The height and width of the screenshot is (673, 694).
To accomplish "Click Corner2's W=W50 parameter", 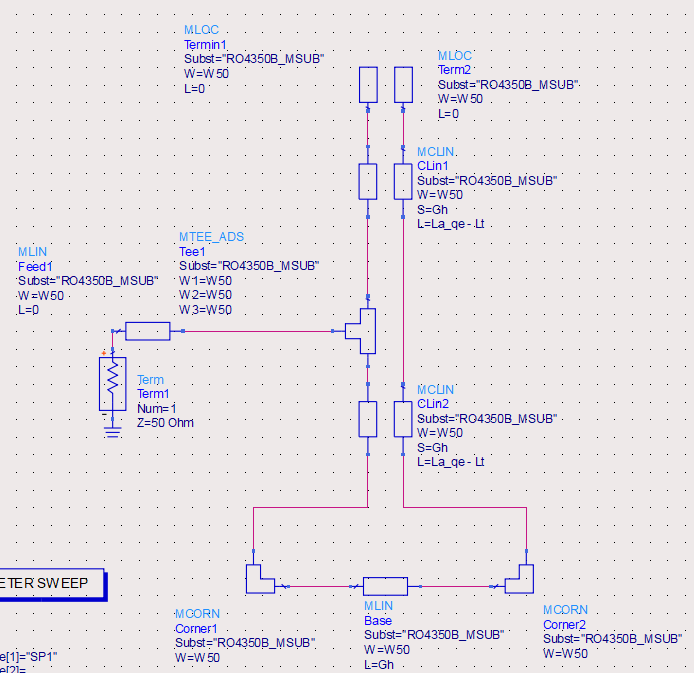I will click(565, 654).
